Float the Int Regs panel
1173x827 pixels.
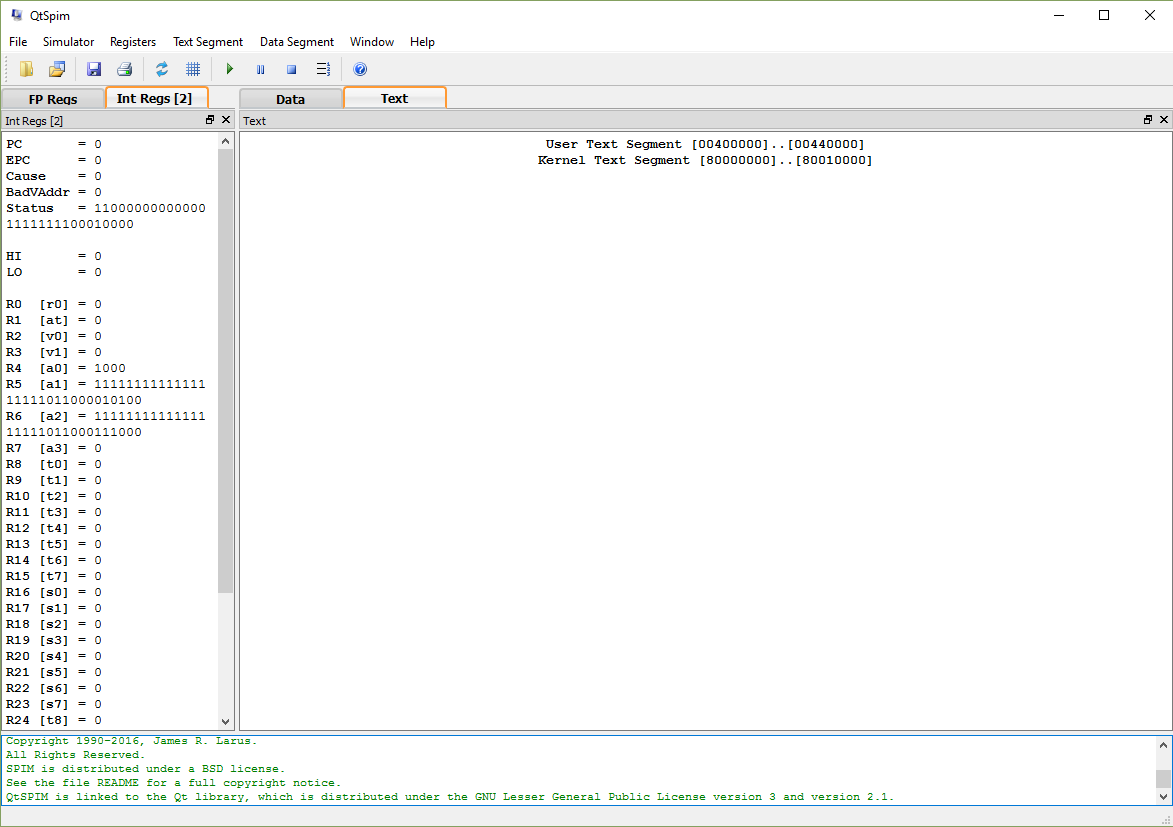pyautogui.click(x=210, y=120)
